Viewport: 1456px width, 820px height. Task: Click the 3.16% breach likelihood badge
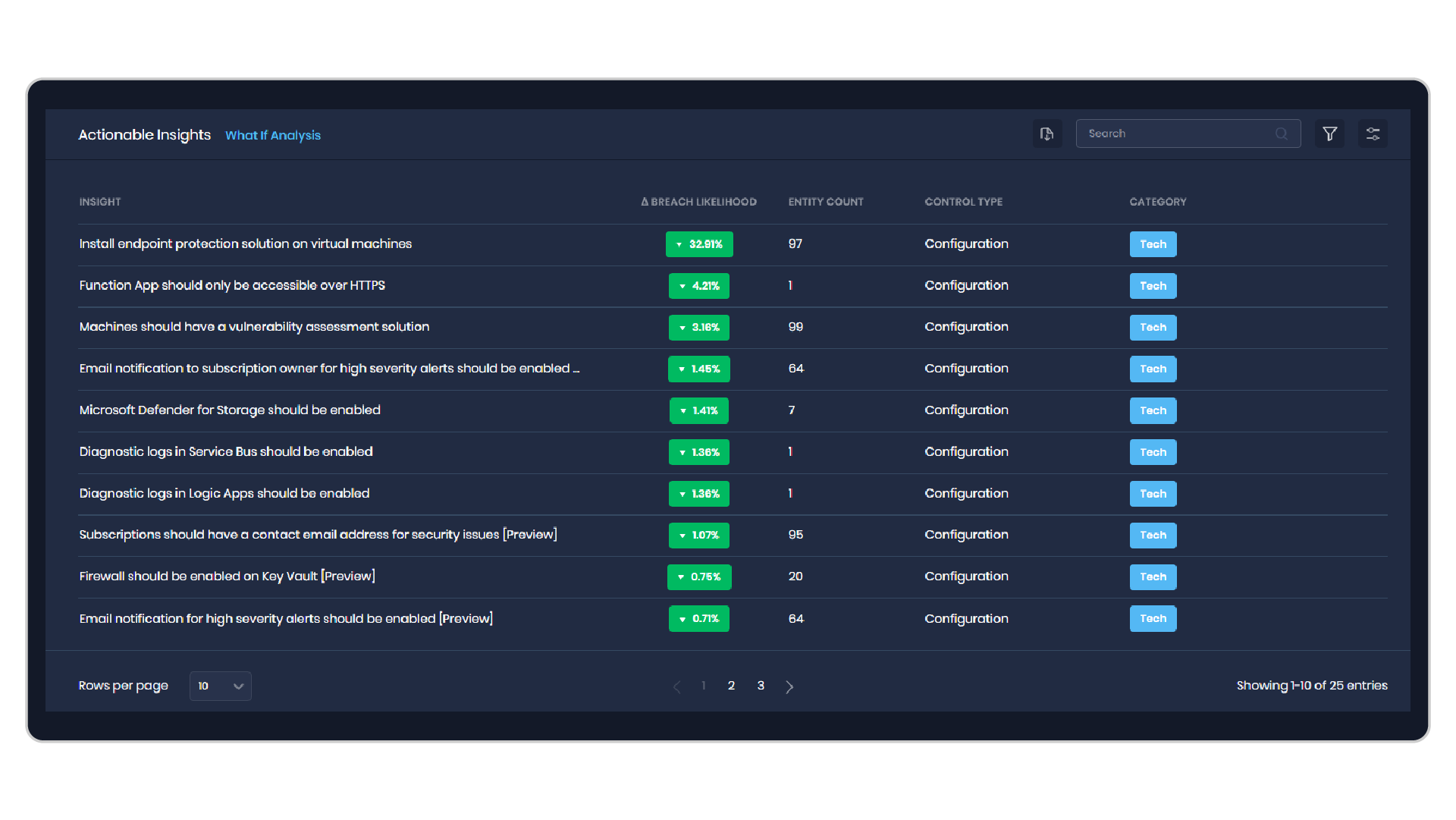click(699, 328)
